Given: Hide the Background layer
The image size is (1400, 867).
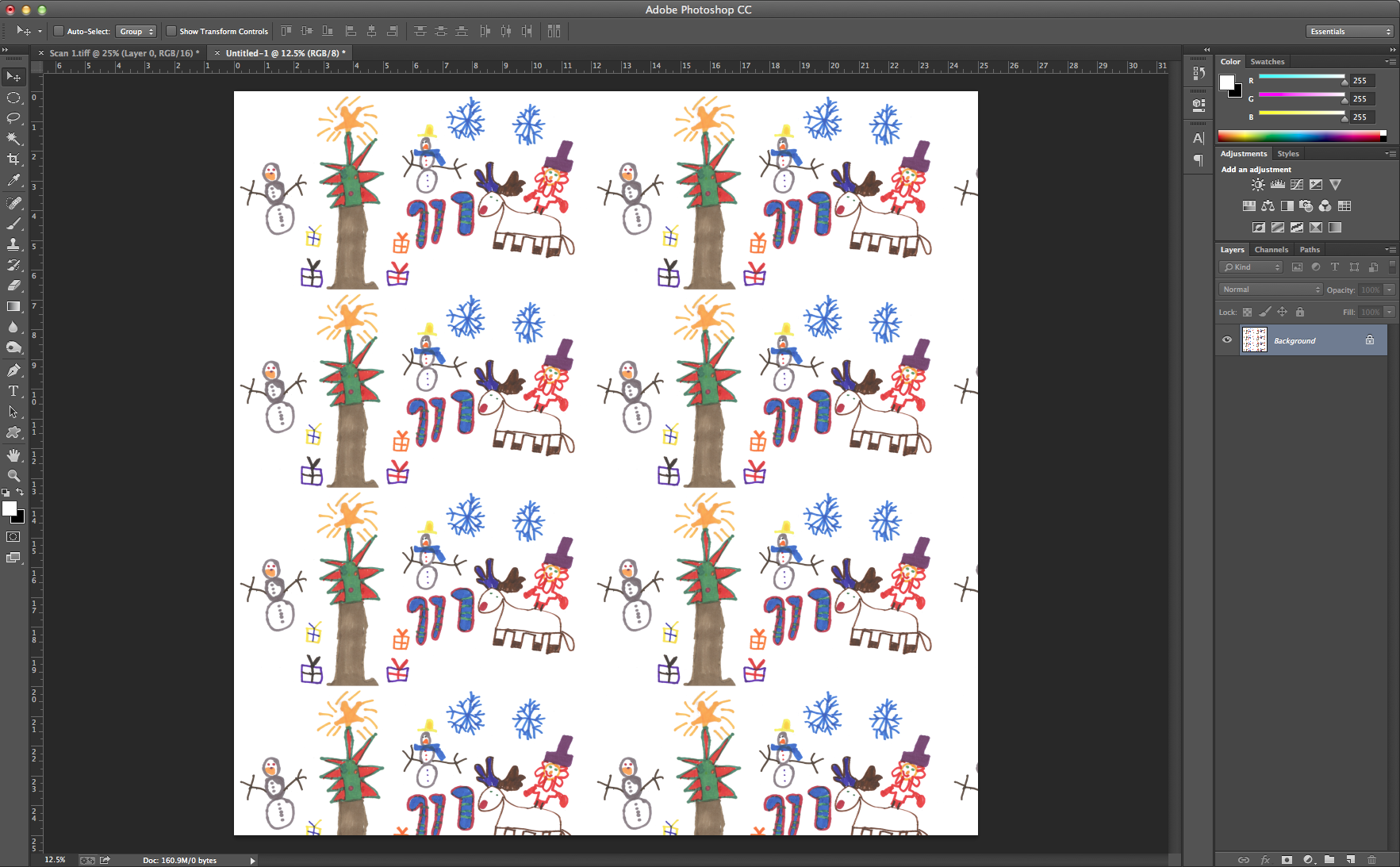Looking at the screenshot, I should [1226, 340].
